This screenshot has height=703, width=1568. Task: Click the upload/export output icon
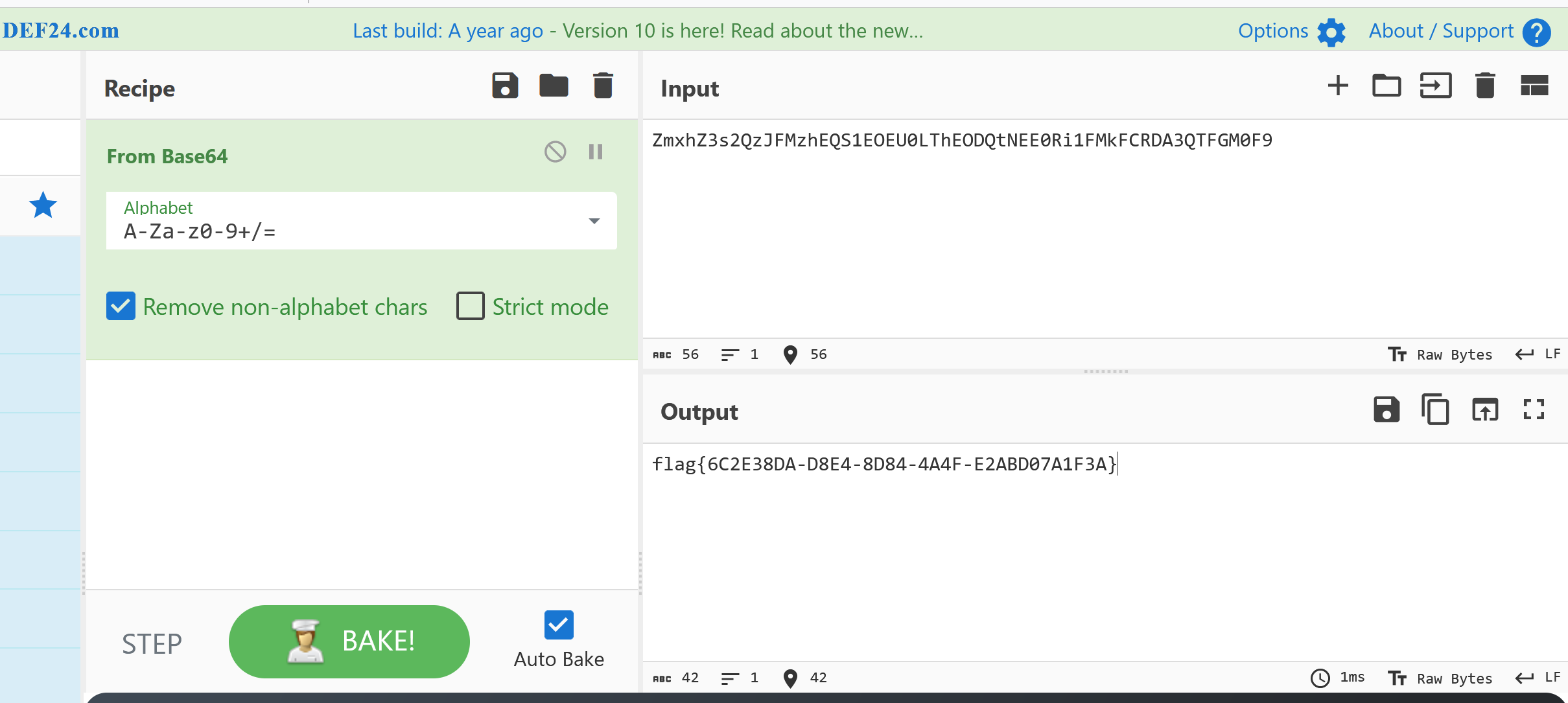coord(1484,410)
